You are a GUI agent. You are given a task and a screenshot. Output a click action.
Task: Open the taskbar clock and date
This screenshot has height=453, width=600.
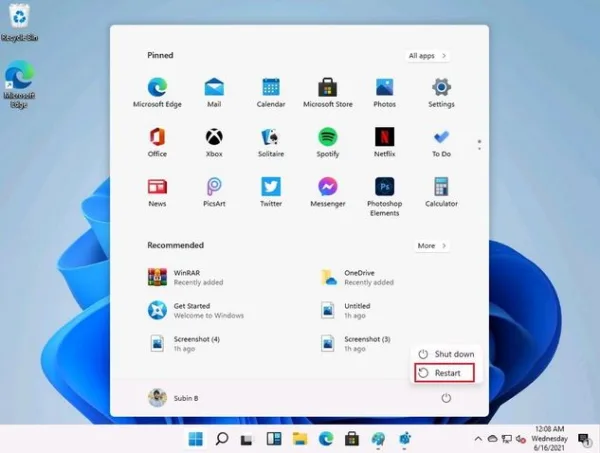click(x=549, y=438)
